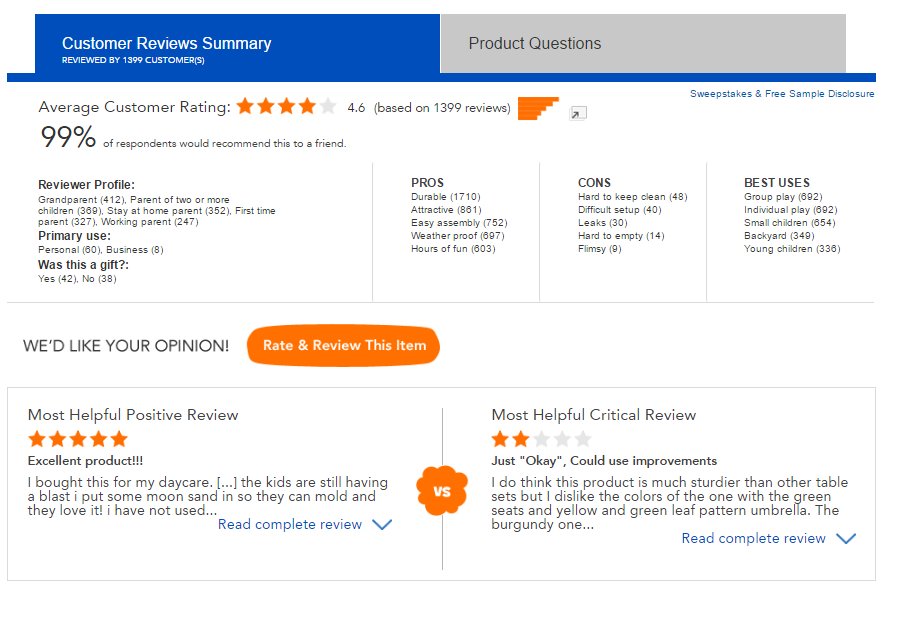Viewport: 898px width, 620px height.
Task: Click the "based on 1399 reviews" text
Action: point(441,108)
